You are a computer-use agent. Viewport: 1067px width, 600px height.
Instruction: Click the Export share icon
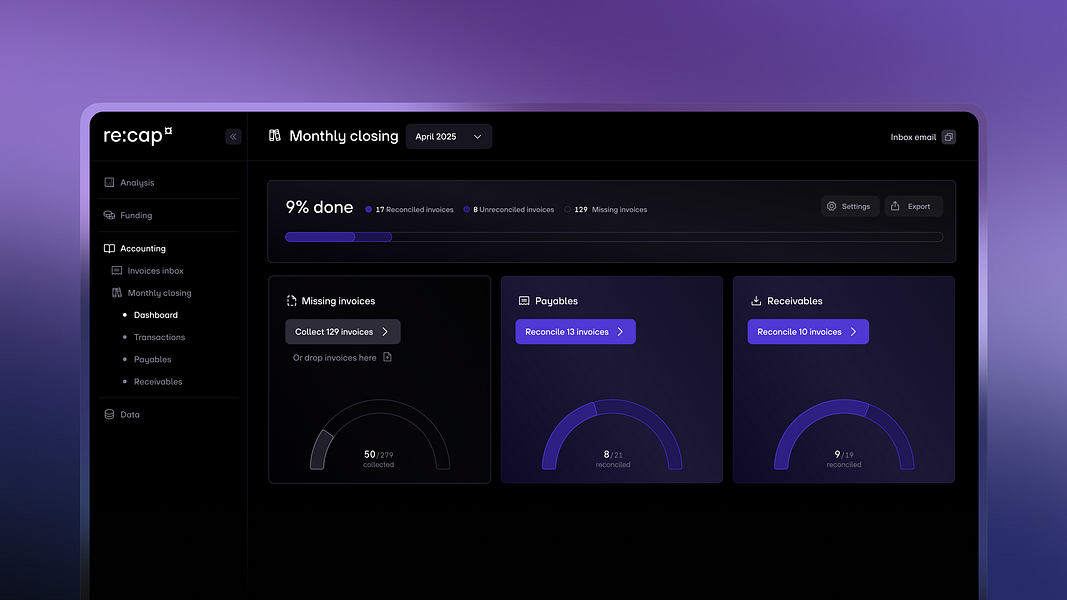896,206
